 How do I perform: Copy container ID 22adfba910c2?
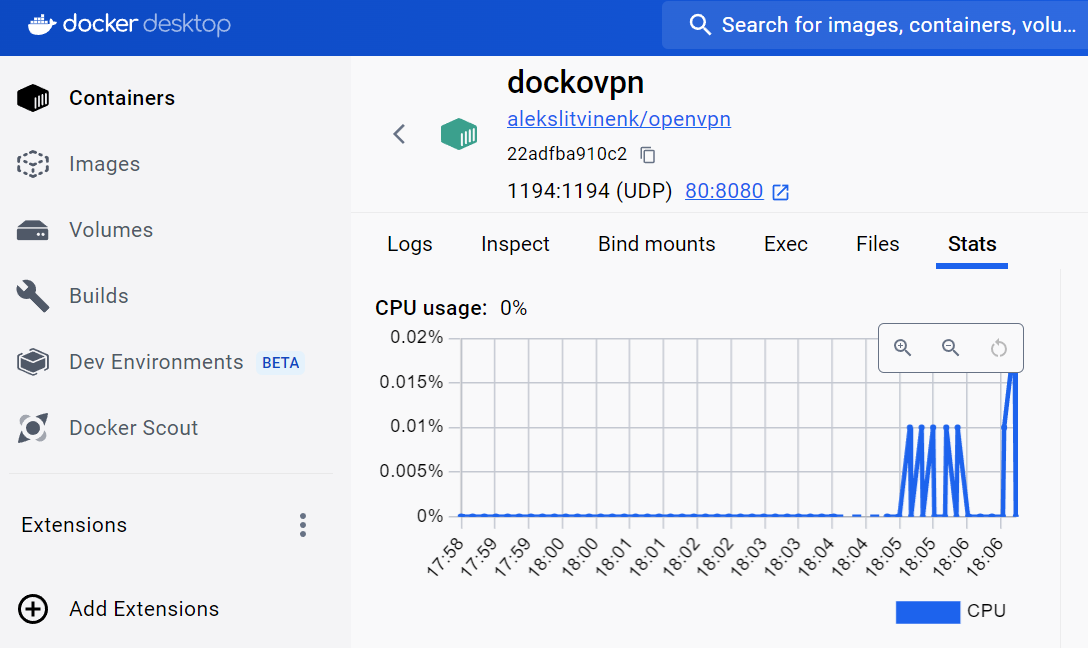tap(648, 155)
